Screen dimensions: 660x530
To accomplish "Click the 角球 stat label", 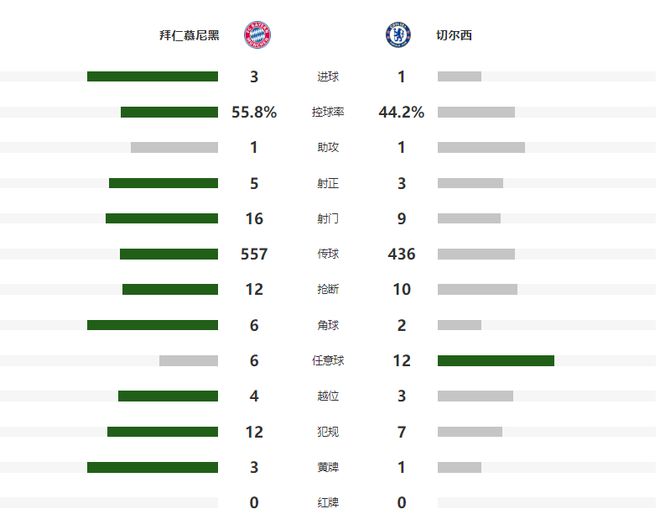I will point(328,325).
